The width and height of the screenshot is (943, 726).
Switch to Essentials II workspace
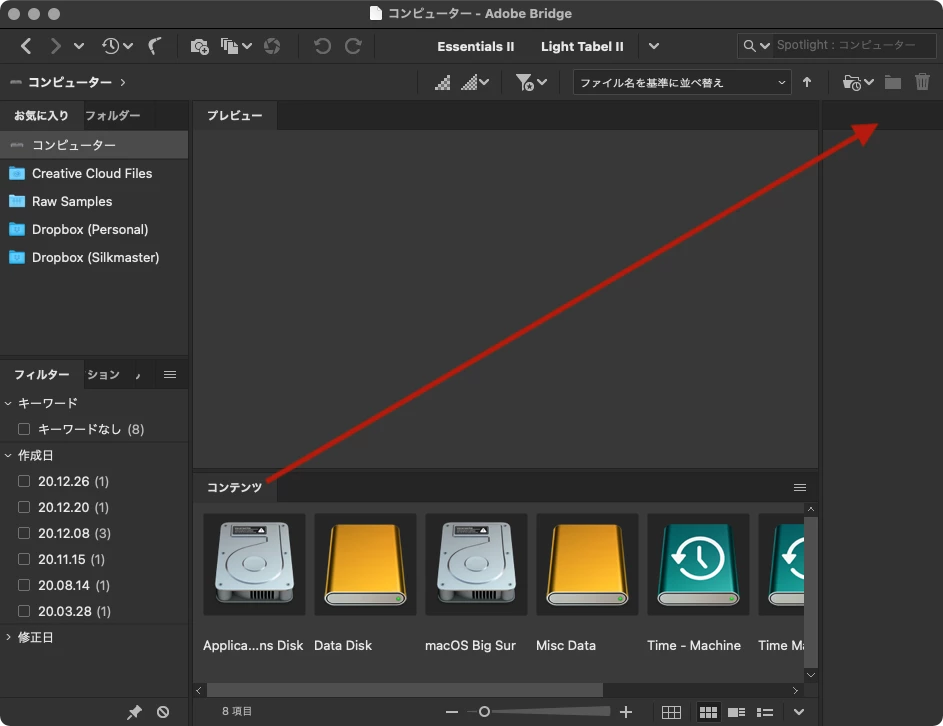click(476, 46)
